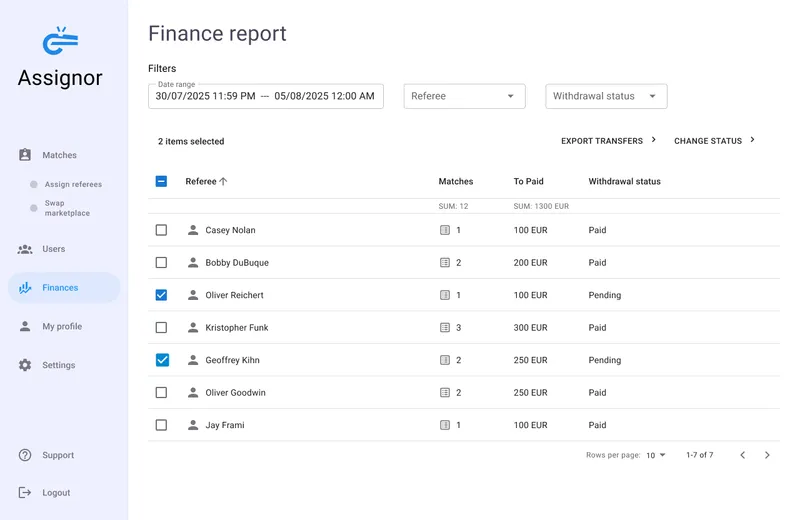Click the person icon beside Bobby DuBuque

[x=193, y=263]
